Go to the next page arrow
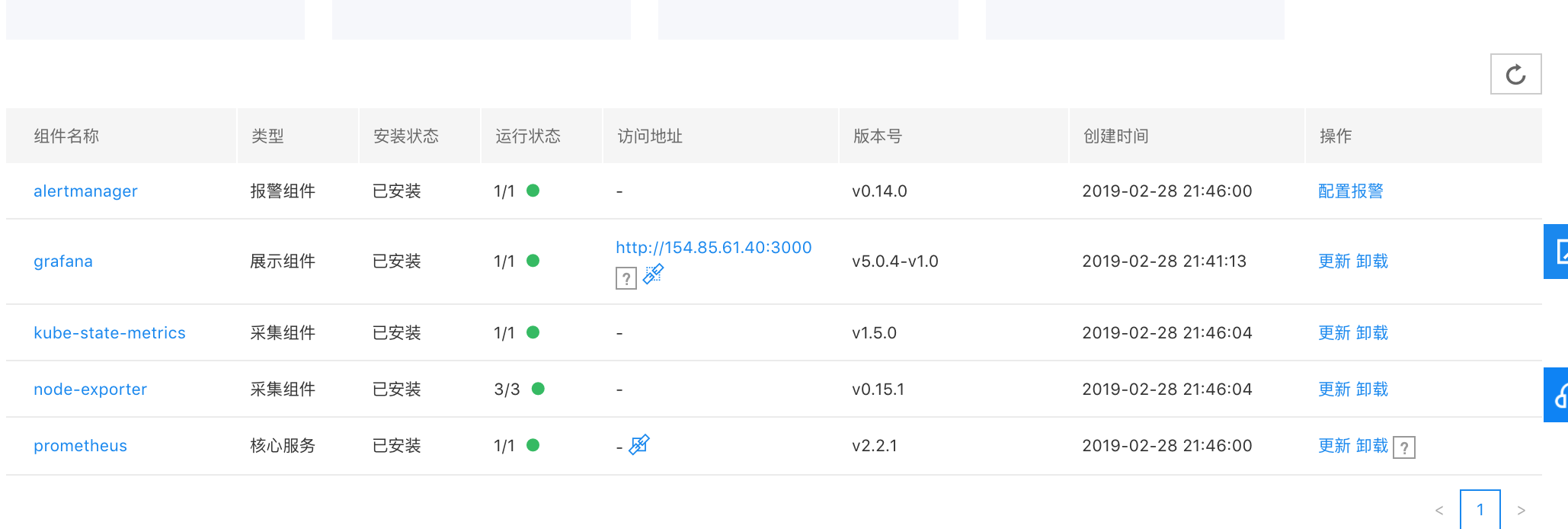The width and height of the screenshot is (1568, 529). click(1521, 510)
